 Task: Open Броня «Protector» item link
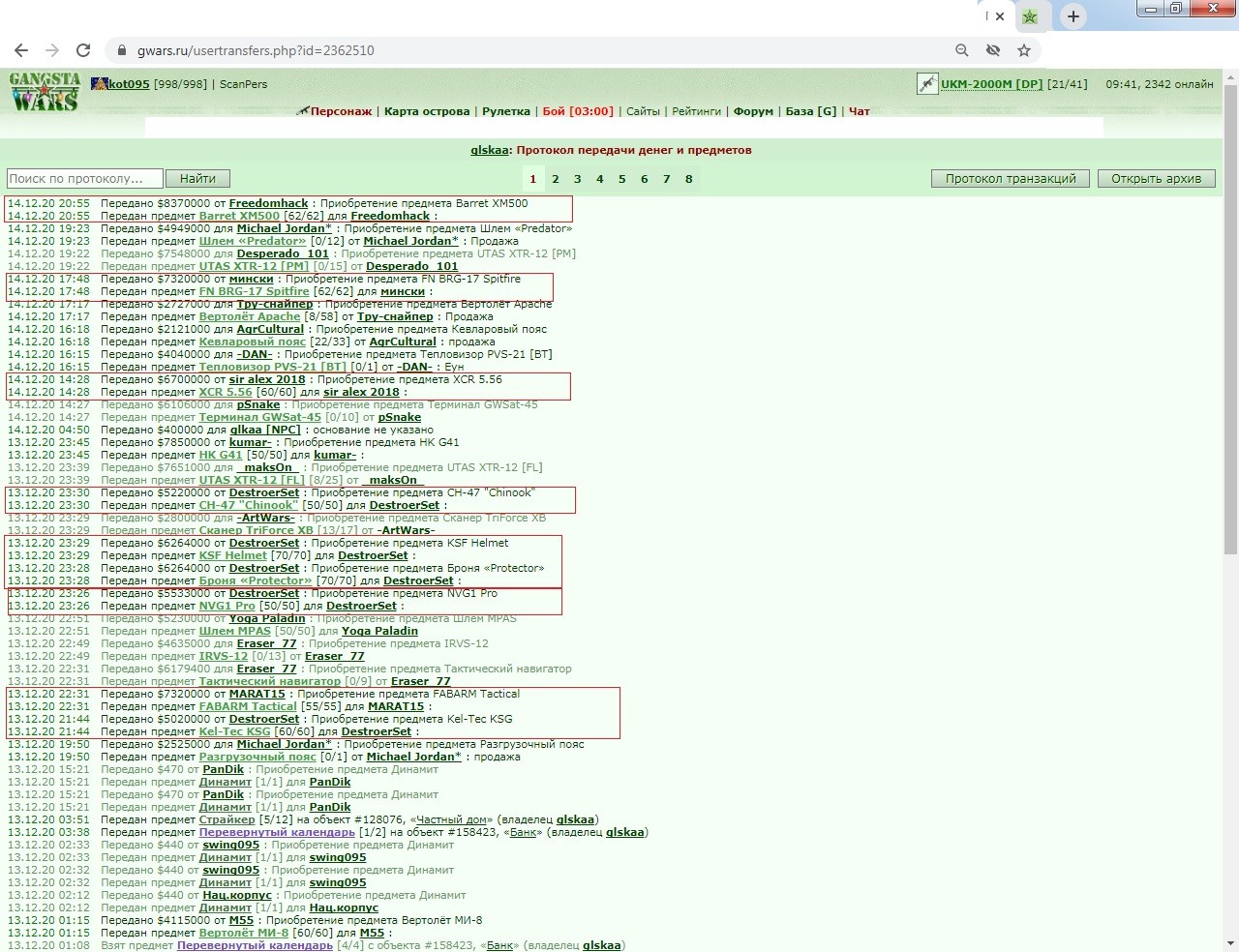point(256,580)
